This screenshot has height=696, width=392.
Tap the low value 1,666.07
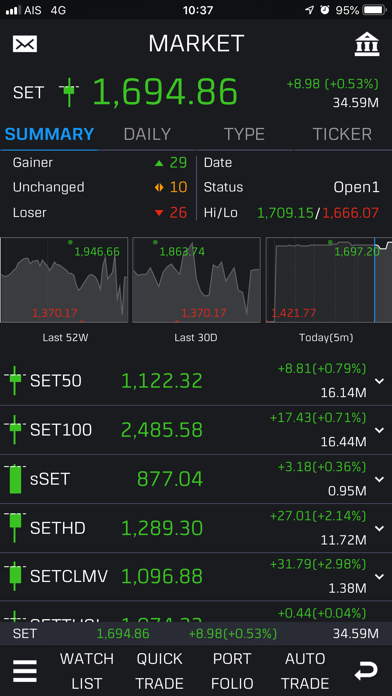pos(350,213)
